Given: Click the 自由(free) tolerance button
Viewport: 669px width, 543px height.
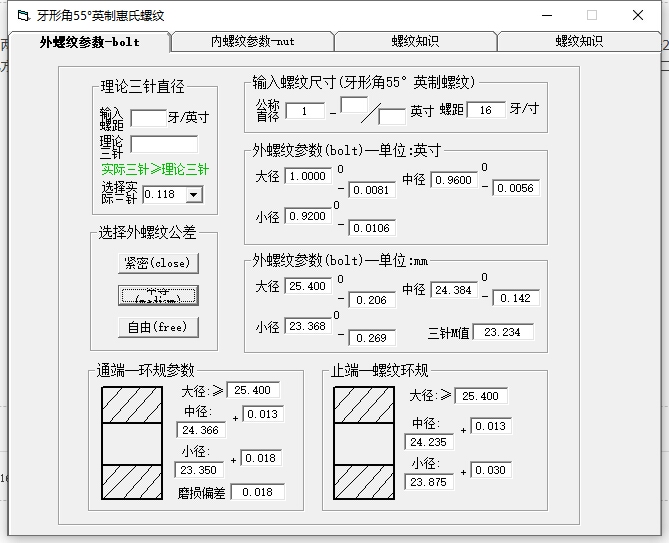Looking at the screenshot, I should (x=158, y=327).
